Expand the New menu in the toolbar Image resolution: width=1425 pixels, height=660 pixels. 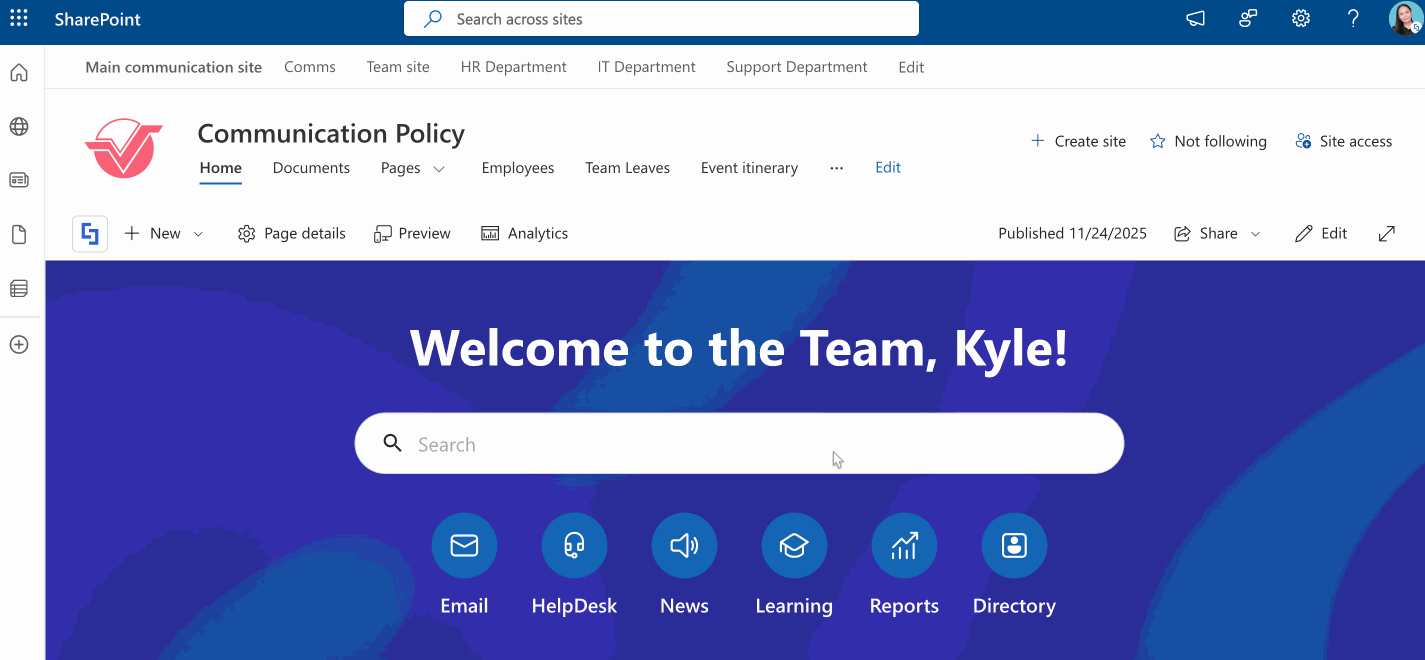click(x=163, y=233)
